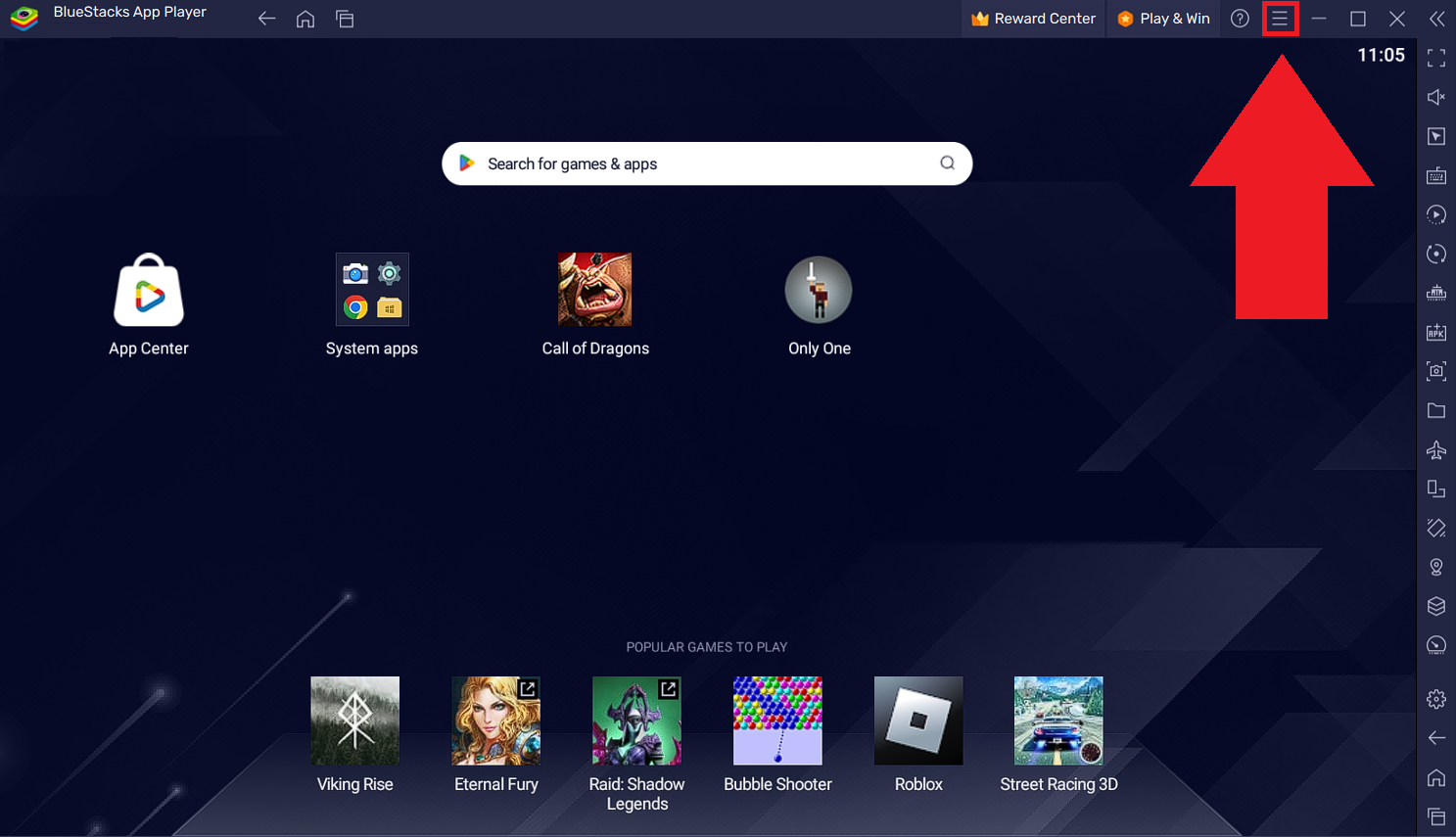Open Play & Win

coord(1164,19)
